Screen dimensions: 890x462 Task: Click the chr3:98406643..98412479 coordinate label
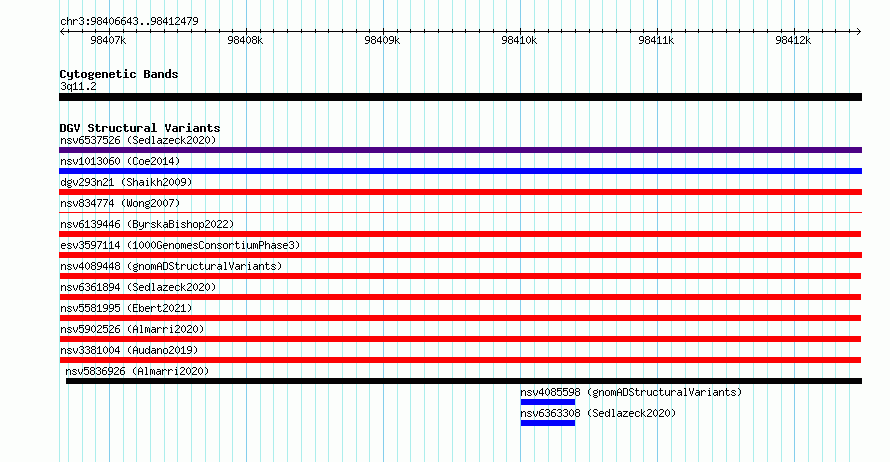point(129,22)
